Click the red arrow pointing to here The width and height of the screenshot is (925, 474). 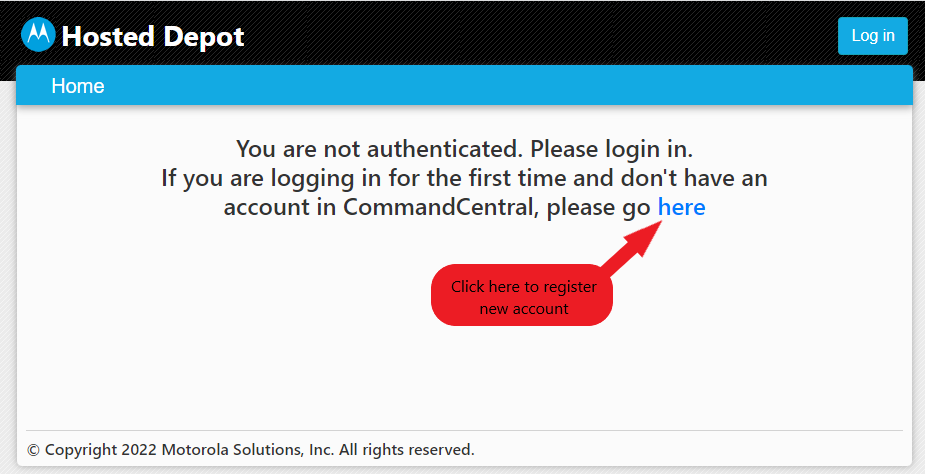(634, 247)
